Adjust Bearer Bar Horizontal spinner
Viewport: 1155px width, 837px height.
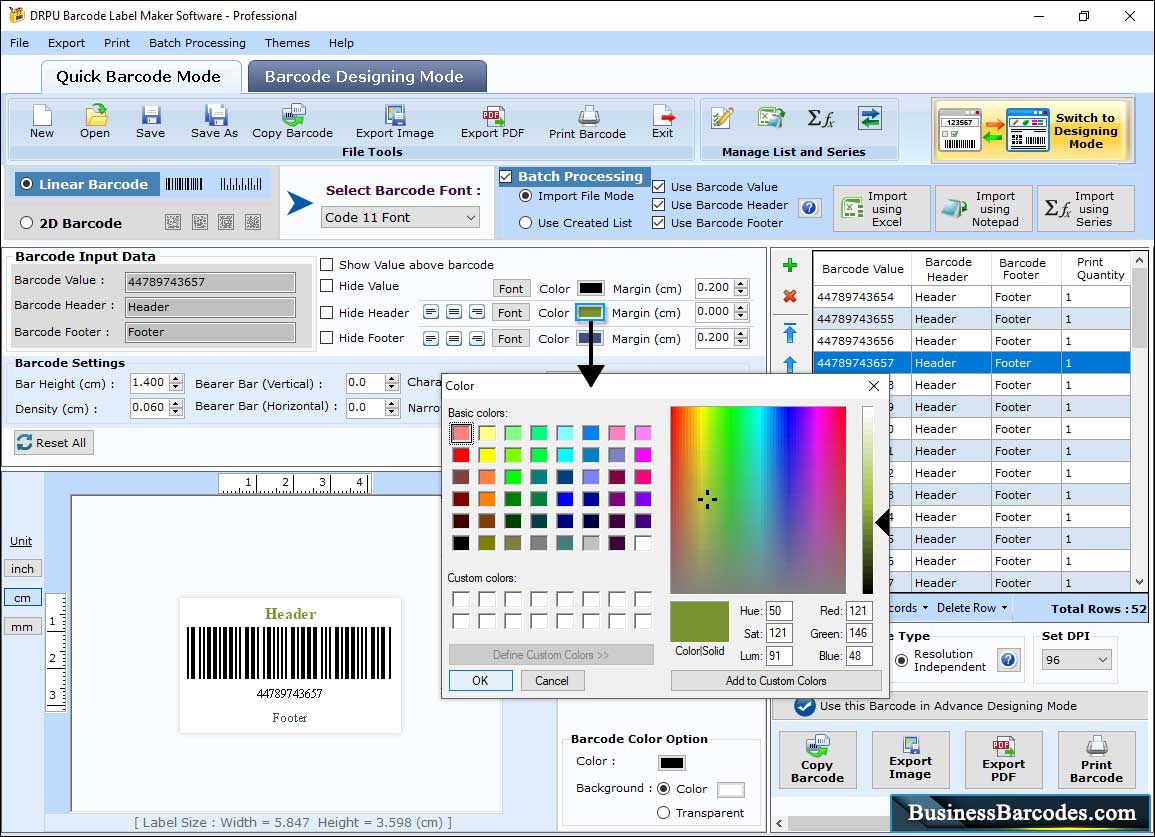(x=392, y=407)
